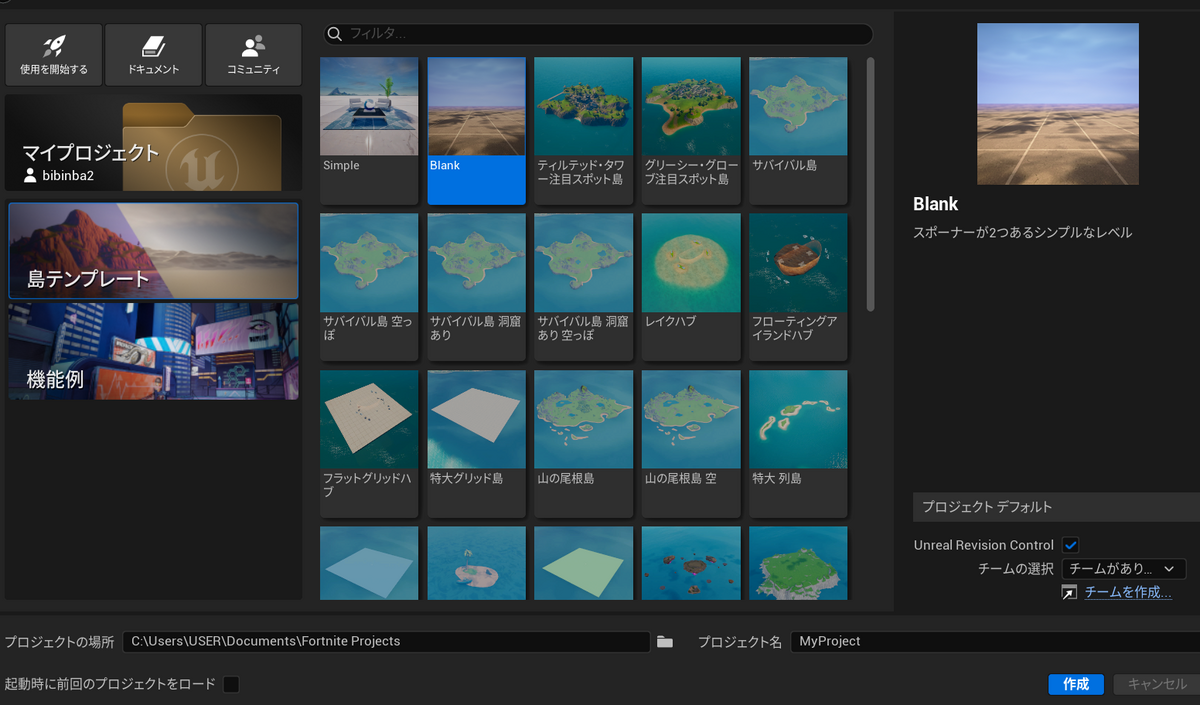Image resolution: width=1200 pixels, height=705 pixels.
Task: Toggle 起動時に前回のプロジェクトをロード checkbox
Action: coord(231,684)
